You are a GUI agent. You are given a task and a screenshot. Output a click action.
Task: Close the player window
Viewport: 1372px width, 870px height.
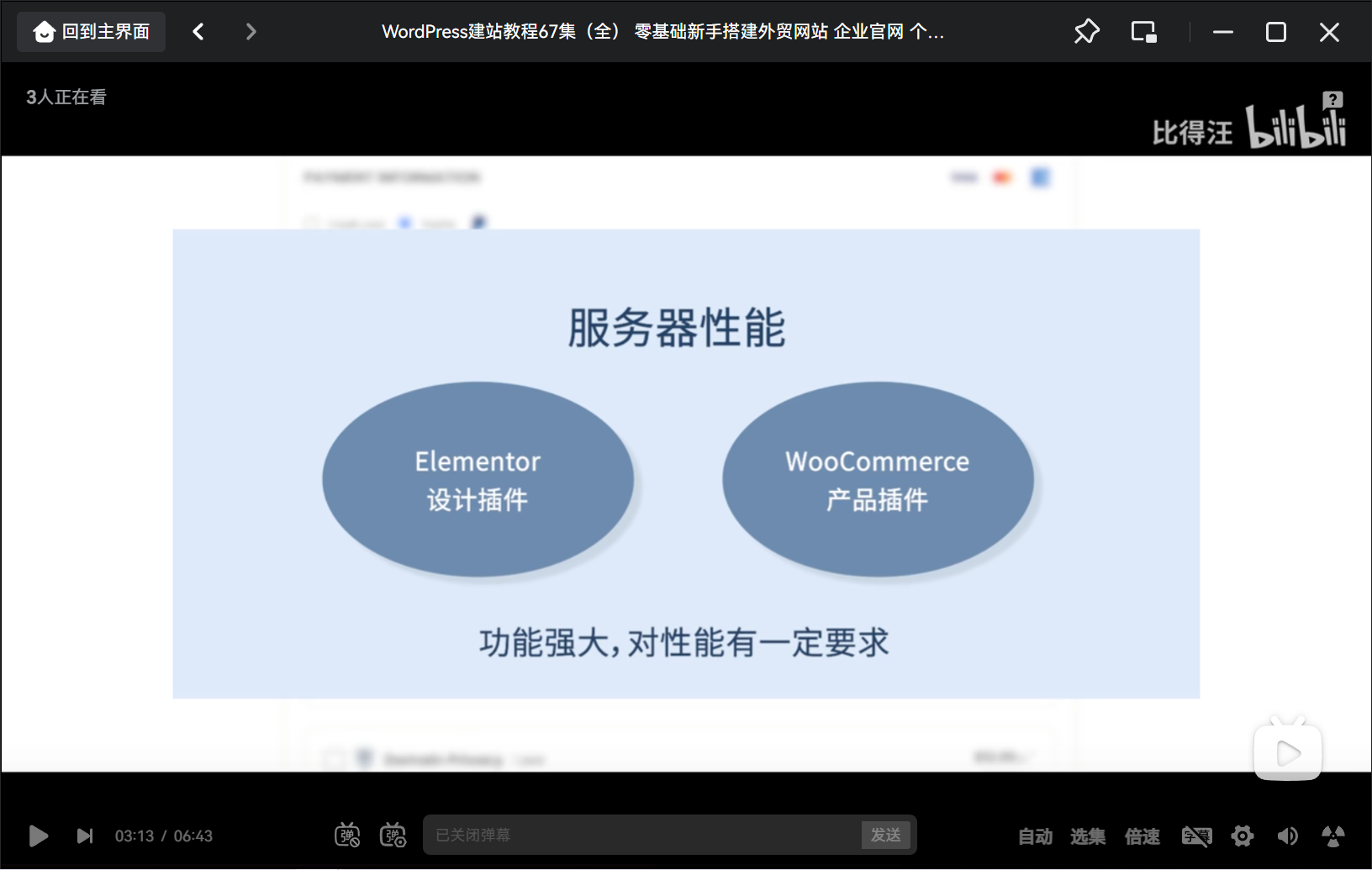click(1329, 32)
